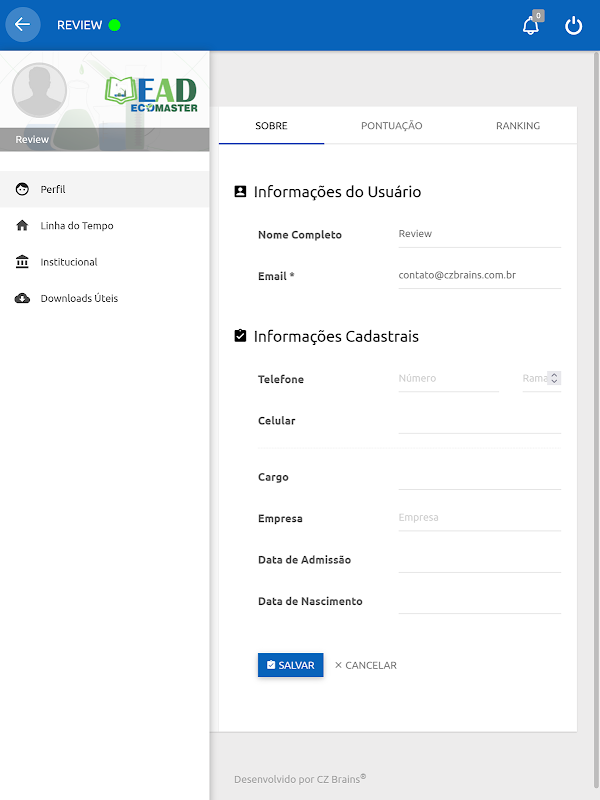Screen dimensions: 600x800
Task: Open the notifications bell
Action: click(531, 26)
